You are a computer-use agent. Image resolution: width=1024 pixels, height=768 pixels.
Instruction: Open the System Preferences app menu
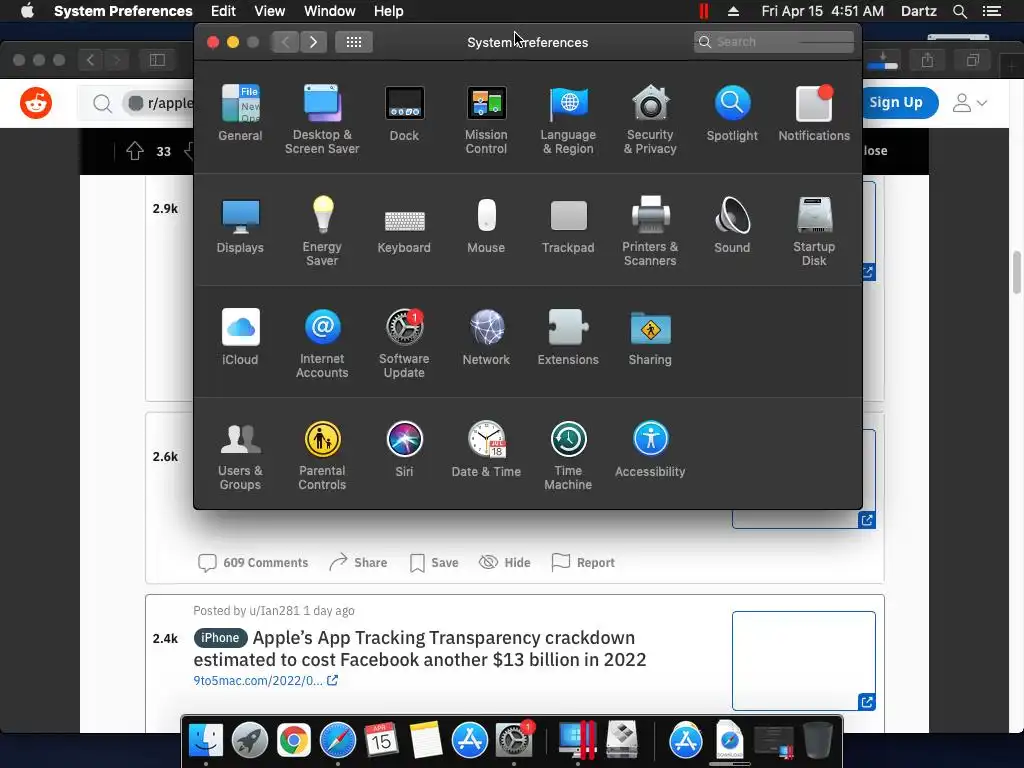(123, 11)
